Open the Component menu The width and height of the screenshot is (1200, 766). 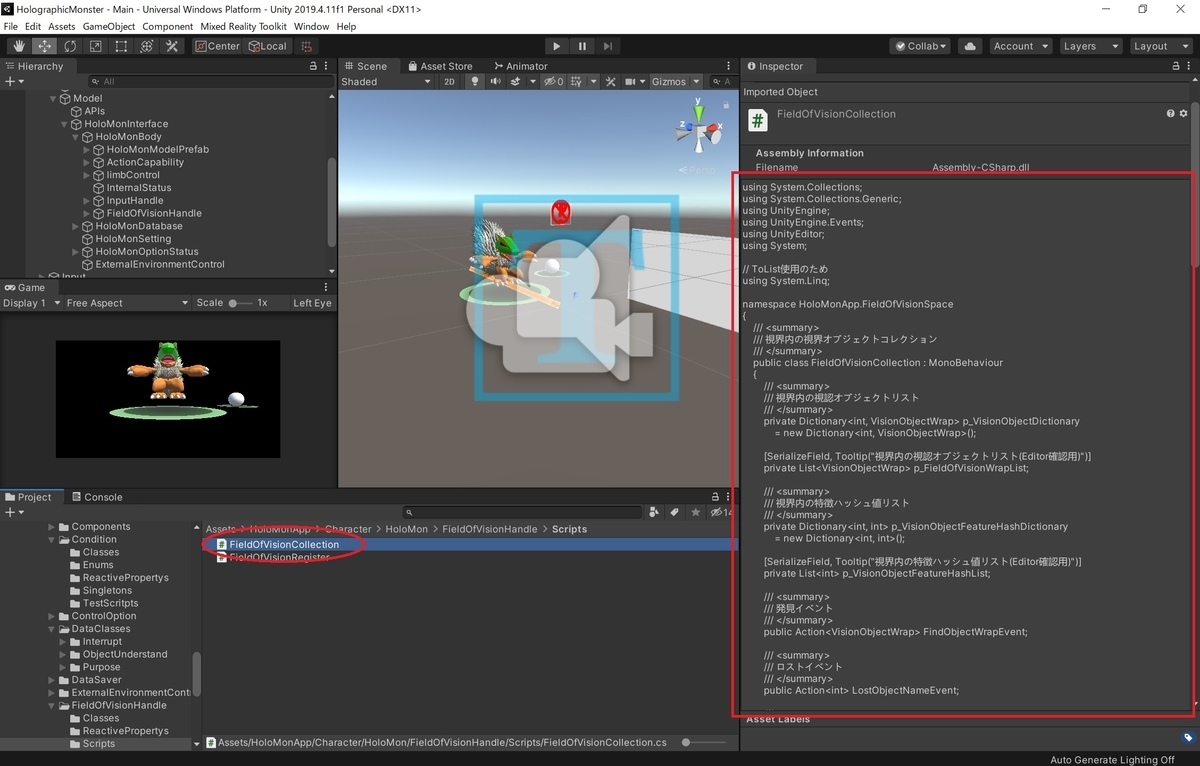(x=168, y=26)
